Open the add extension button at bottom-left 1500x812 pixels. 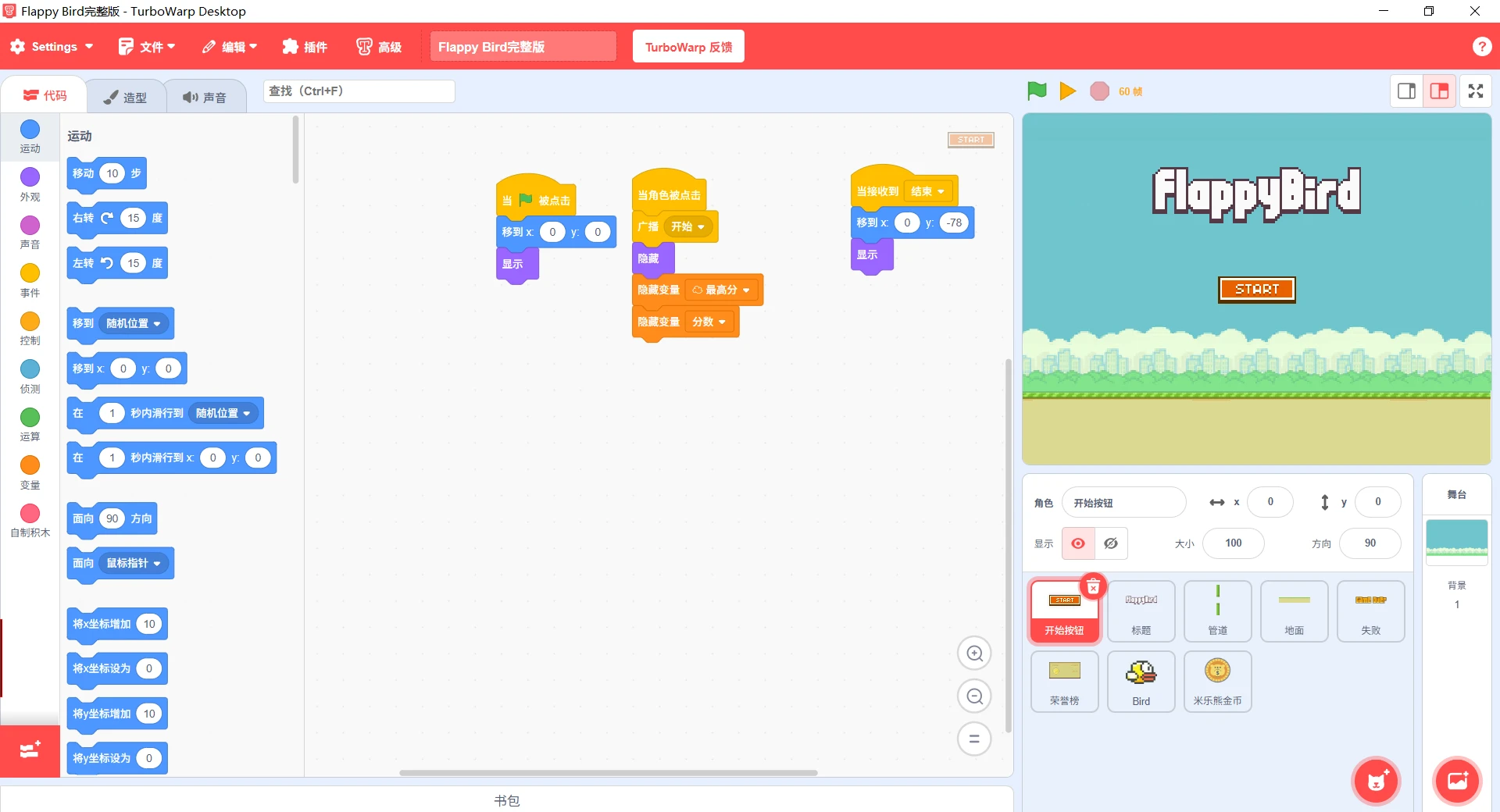(30, 750)
